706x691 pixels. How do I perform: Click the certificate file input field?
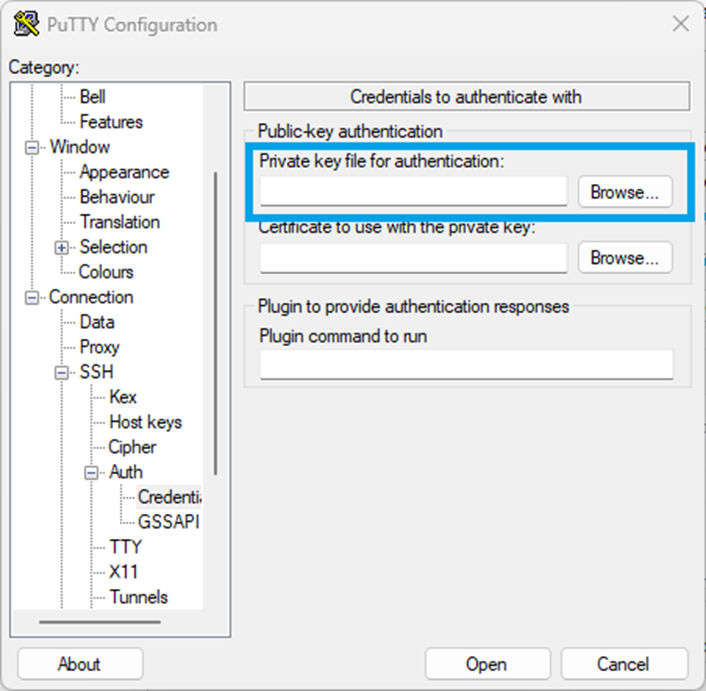point(413,258)
